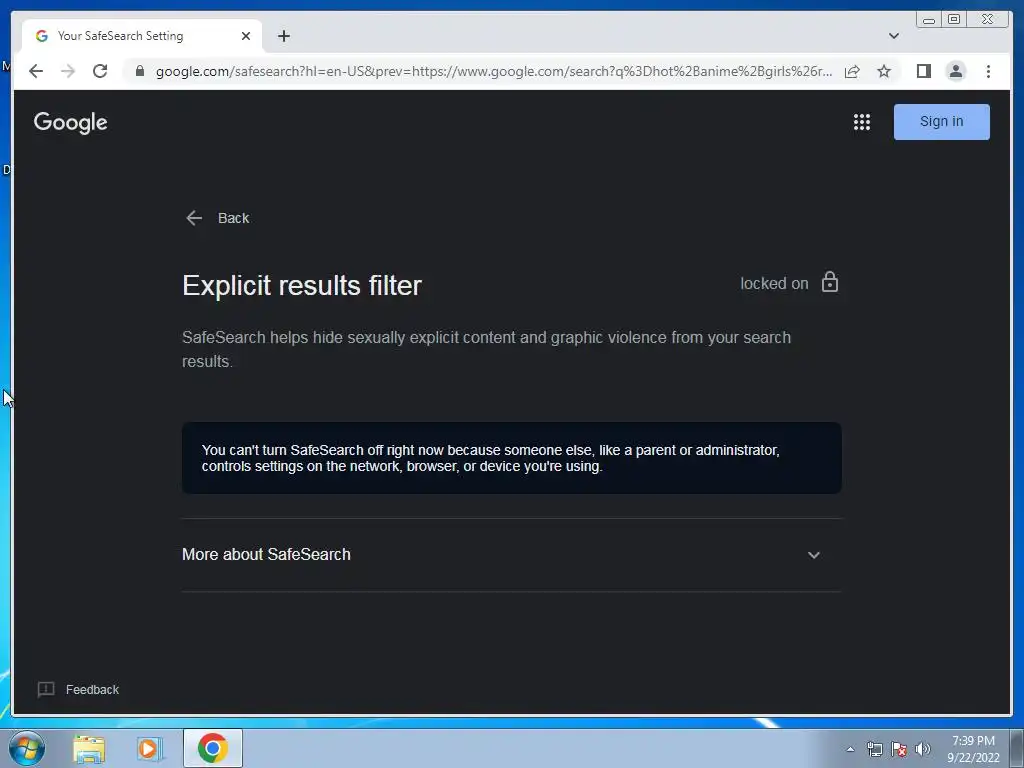This screenshot has width=1024, height=768.
Task: Open Chrome side panel
Action: click(923, 71)
